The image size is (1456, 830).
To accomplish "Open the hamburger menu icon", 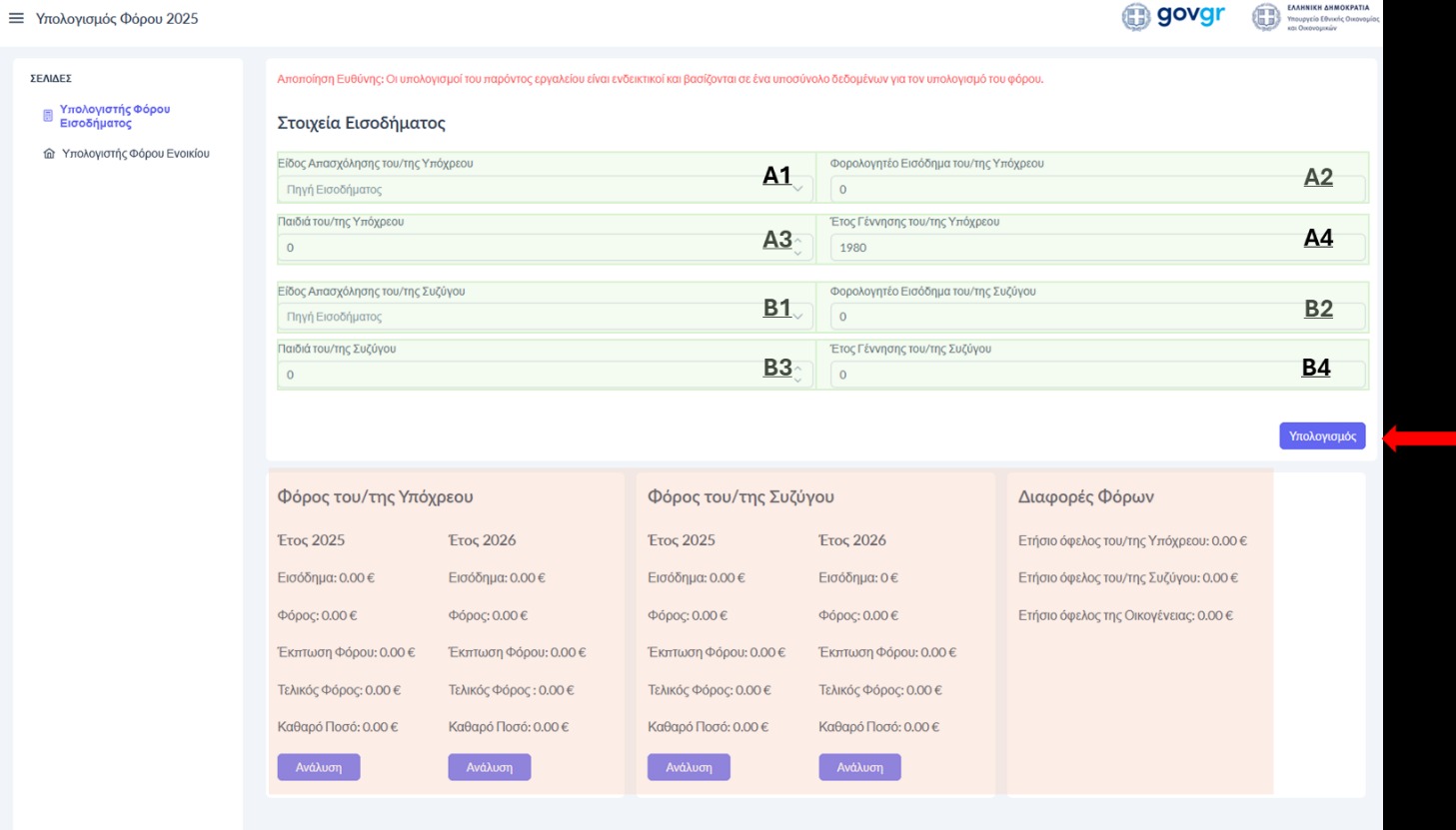I will pyautogui.click(x=16, y=18).
